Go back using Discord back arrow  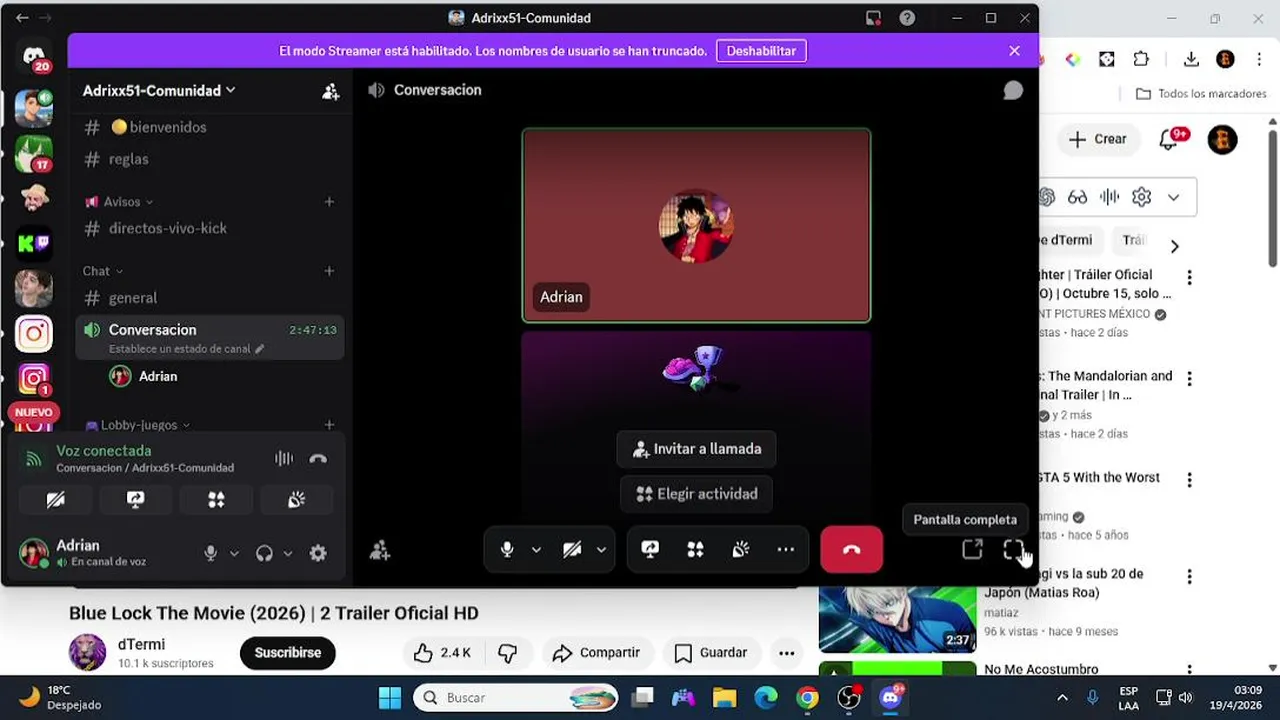pos(22,18)
